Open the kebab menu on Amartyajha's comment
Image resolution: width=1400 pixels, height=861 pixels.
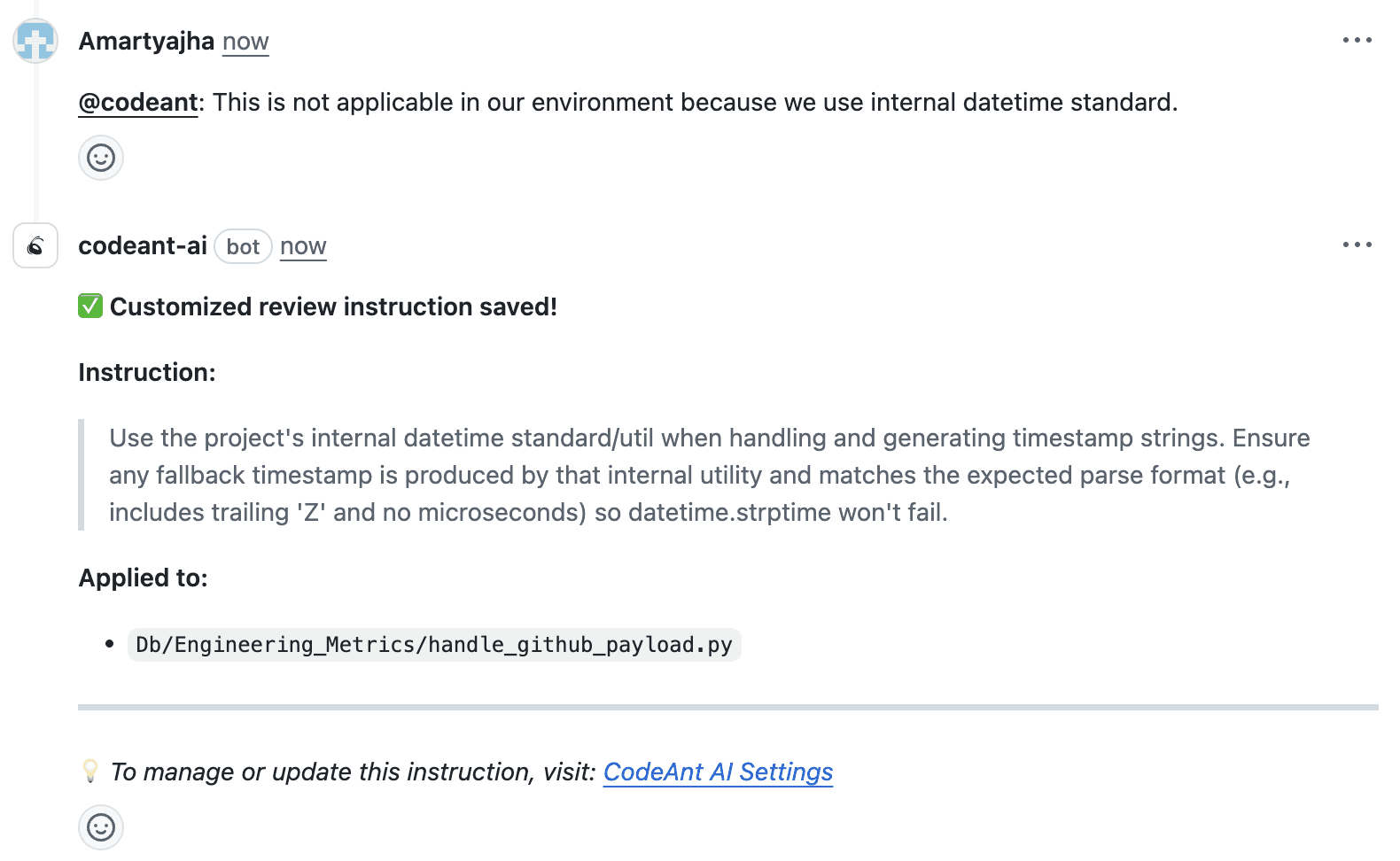pos(1357,39)
